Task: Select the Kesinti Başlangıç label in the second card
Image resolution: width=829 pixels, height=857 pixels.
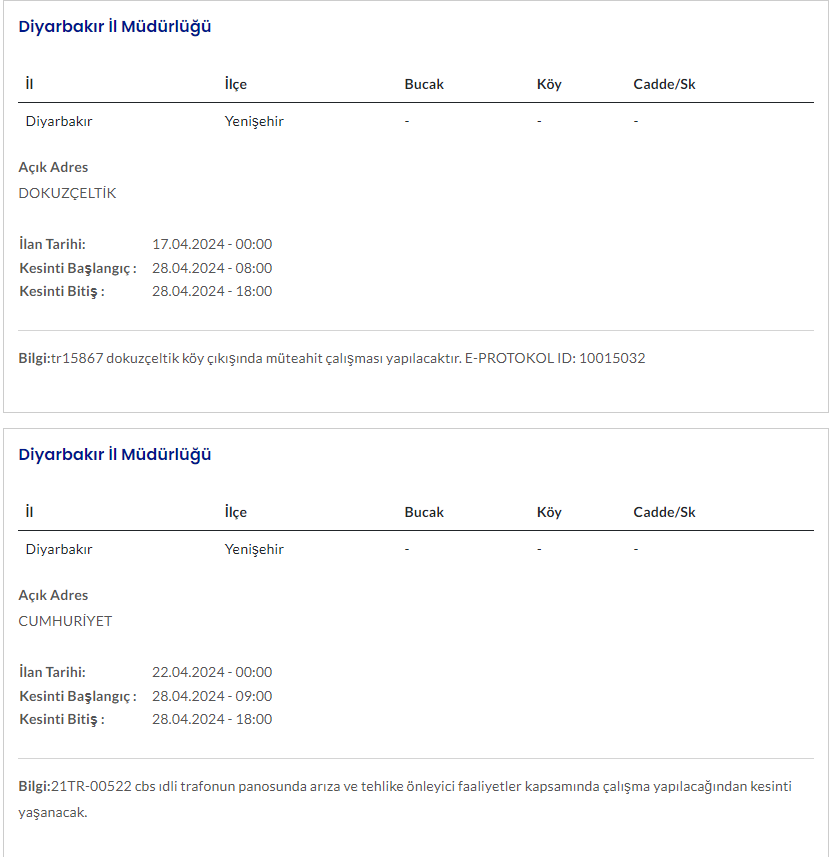Action: pos(78,696)
